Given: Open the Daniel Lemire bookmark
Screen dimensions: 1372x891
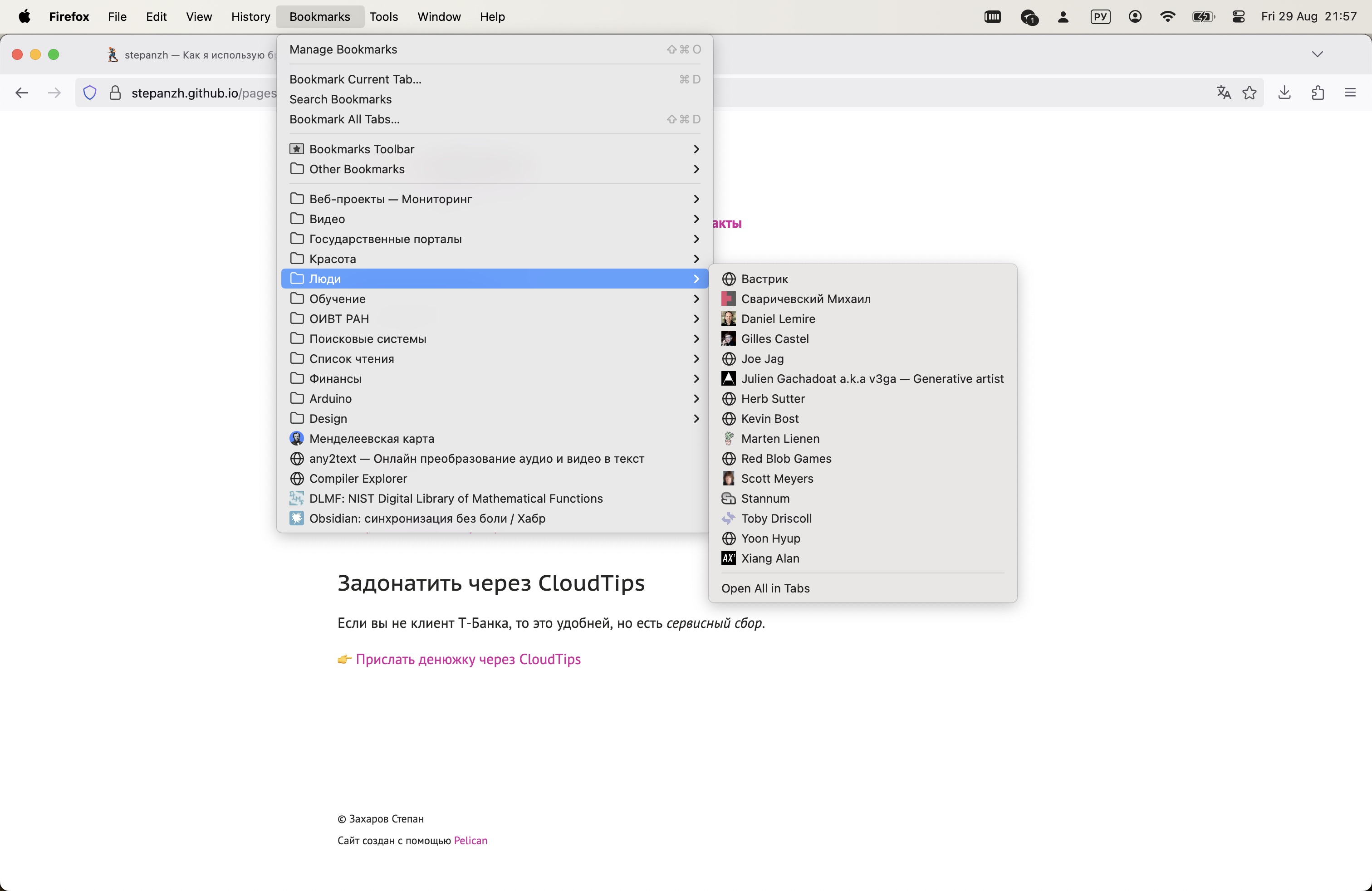Looking at the screenshot, I should pos(862,319).
